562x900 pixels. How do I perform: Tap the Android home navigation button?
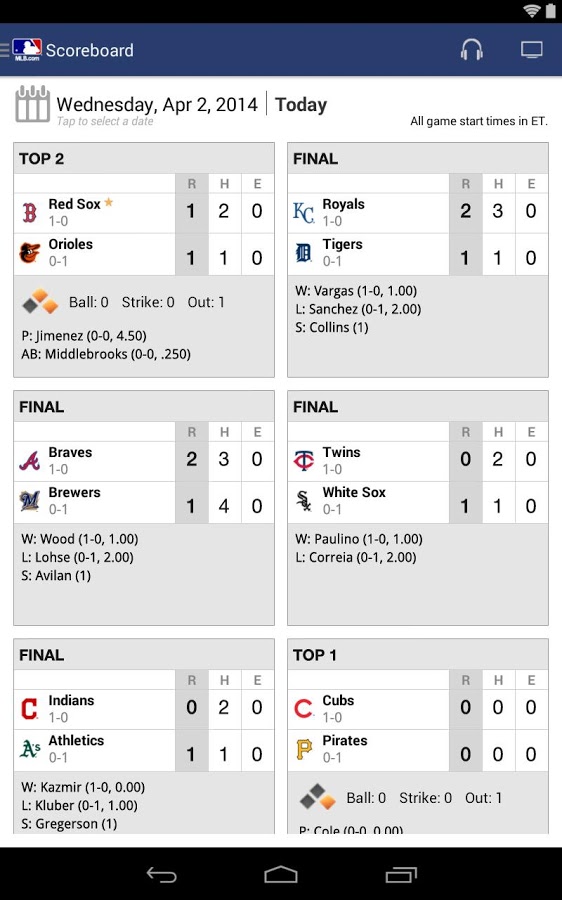[281, 874]
